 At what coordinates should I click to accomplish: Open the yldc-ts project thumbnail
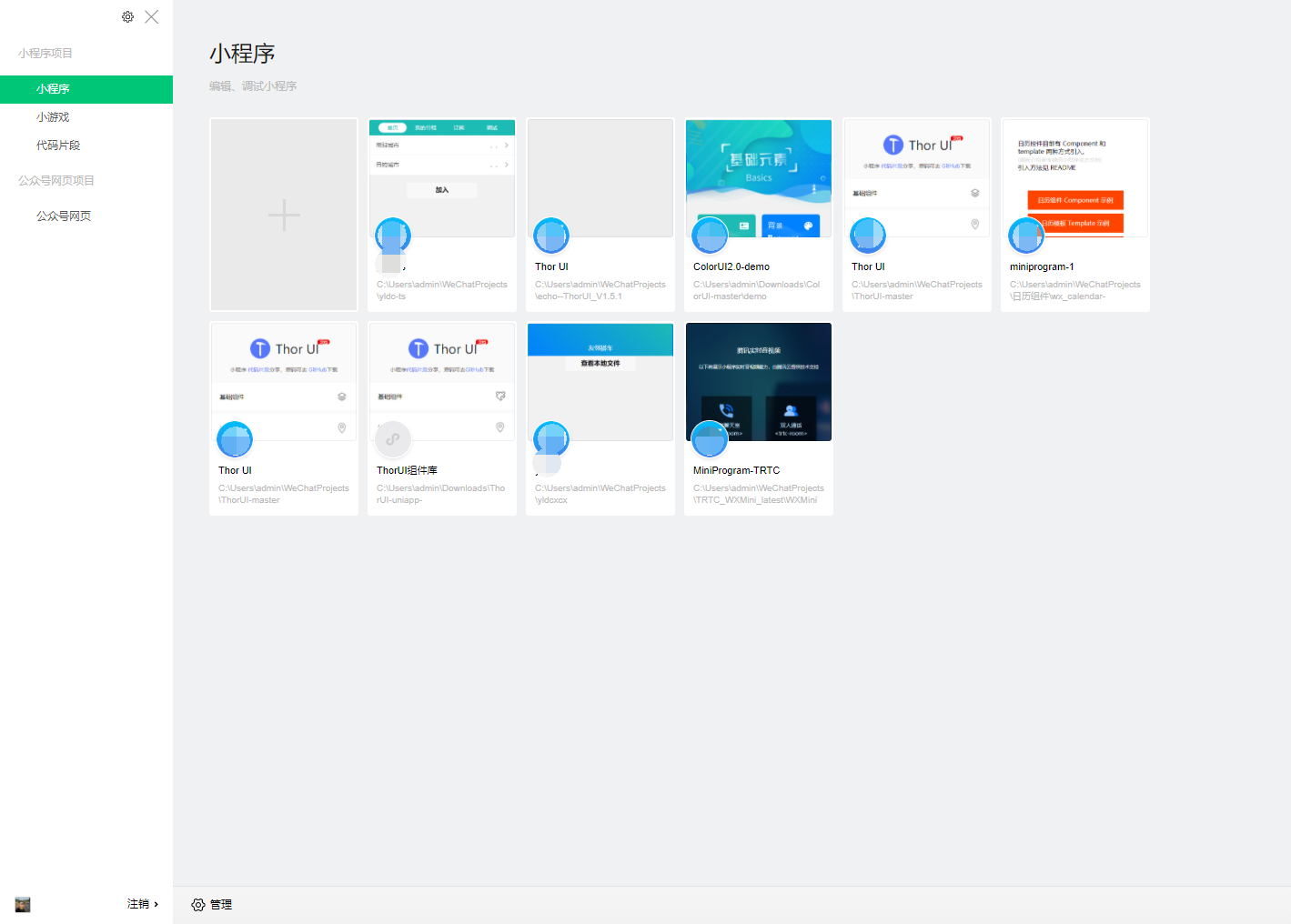pos(442,178)
